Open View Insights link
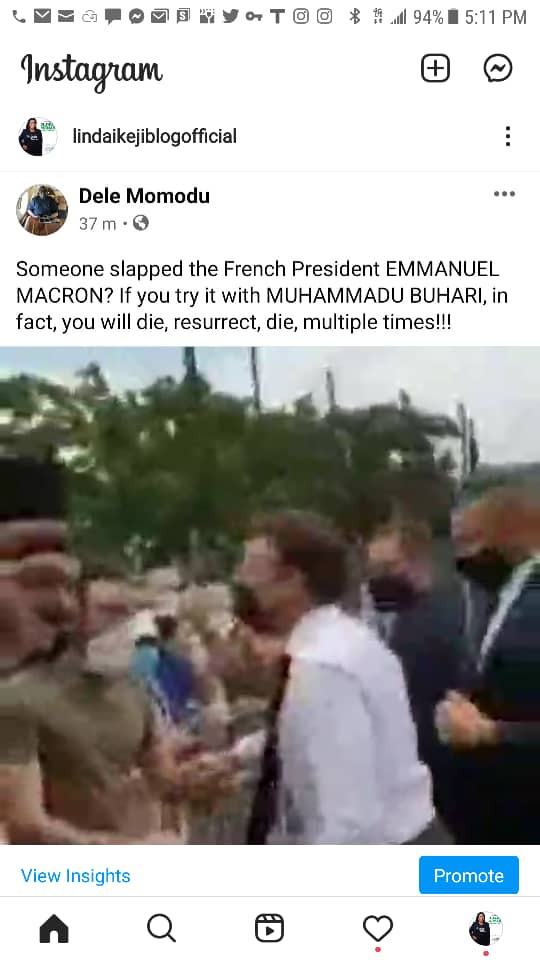 (76, 876)
